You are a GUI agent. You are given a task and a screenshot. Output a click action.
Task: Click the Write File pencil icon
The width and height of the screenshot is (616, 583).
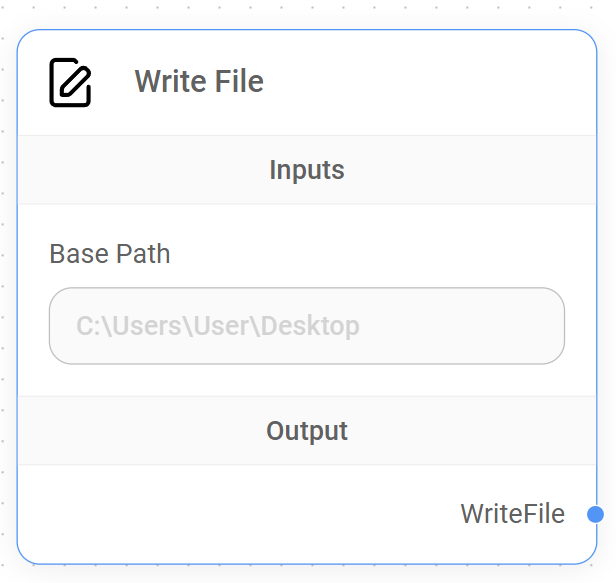click(70, 82)
